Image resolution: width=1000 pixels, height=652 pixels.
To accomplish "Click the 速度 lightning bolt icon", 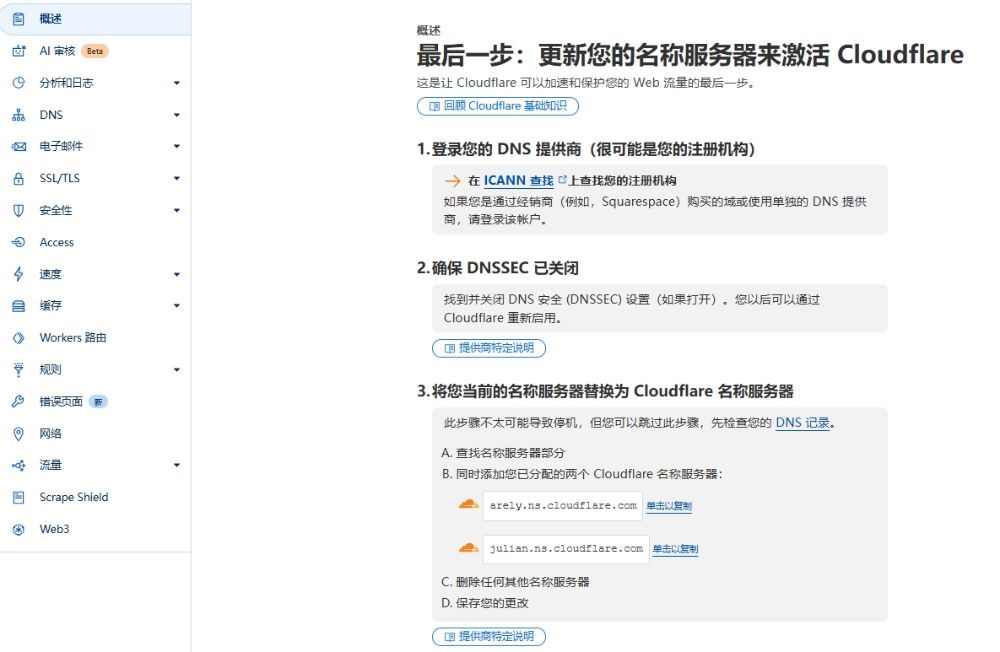I will coord(18,274).
